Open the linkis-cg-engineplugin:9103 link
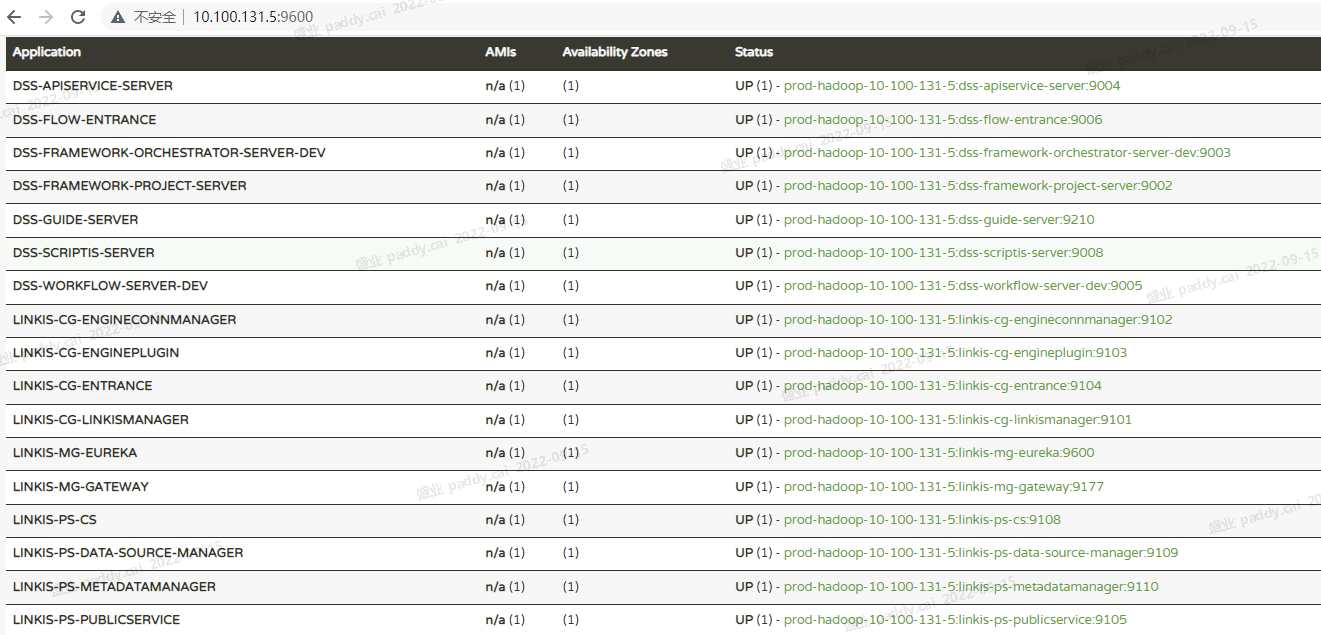Viewport: 1321px width, 635px height. click(x=955, y=353)
